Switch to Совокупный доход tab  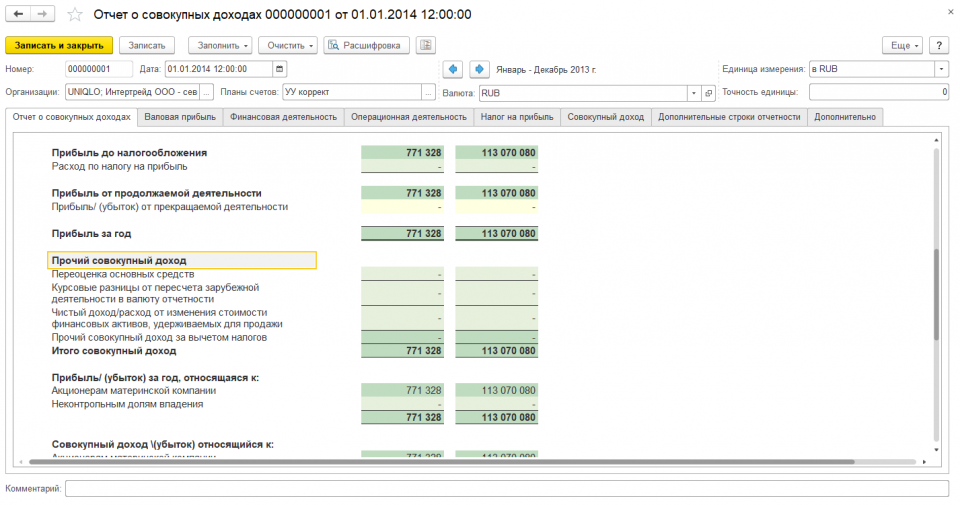[606, 117]
